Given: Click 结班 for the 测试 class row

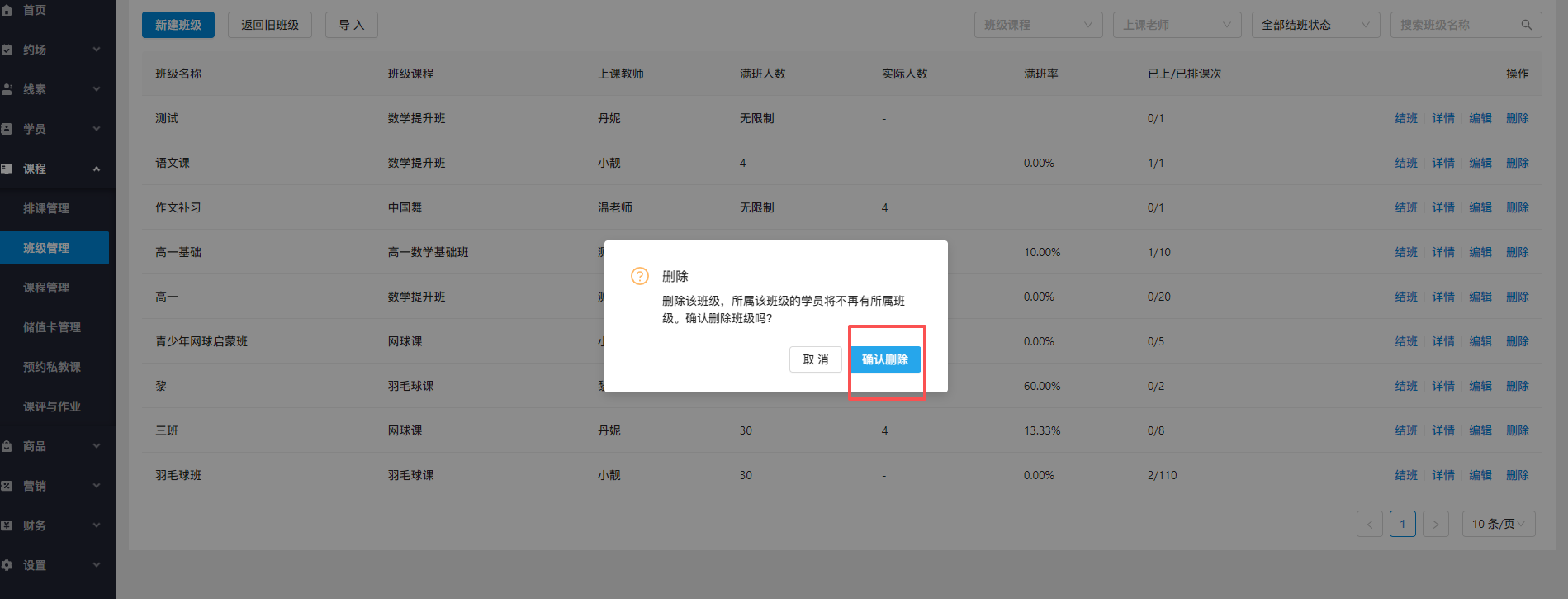Looking at the screenshot, I should (x=1406, y=118).
